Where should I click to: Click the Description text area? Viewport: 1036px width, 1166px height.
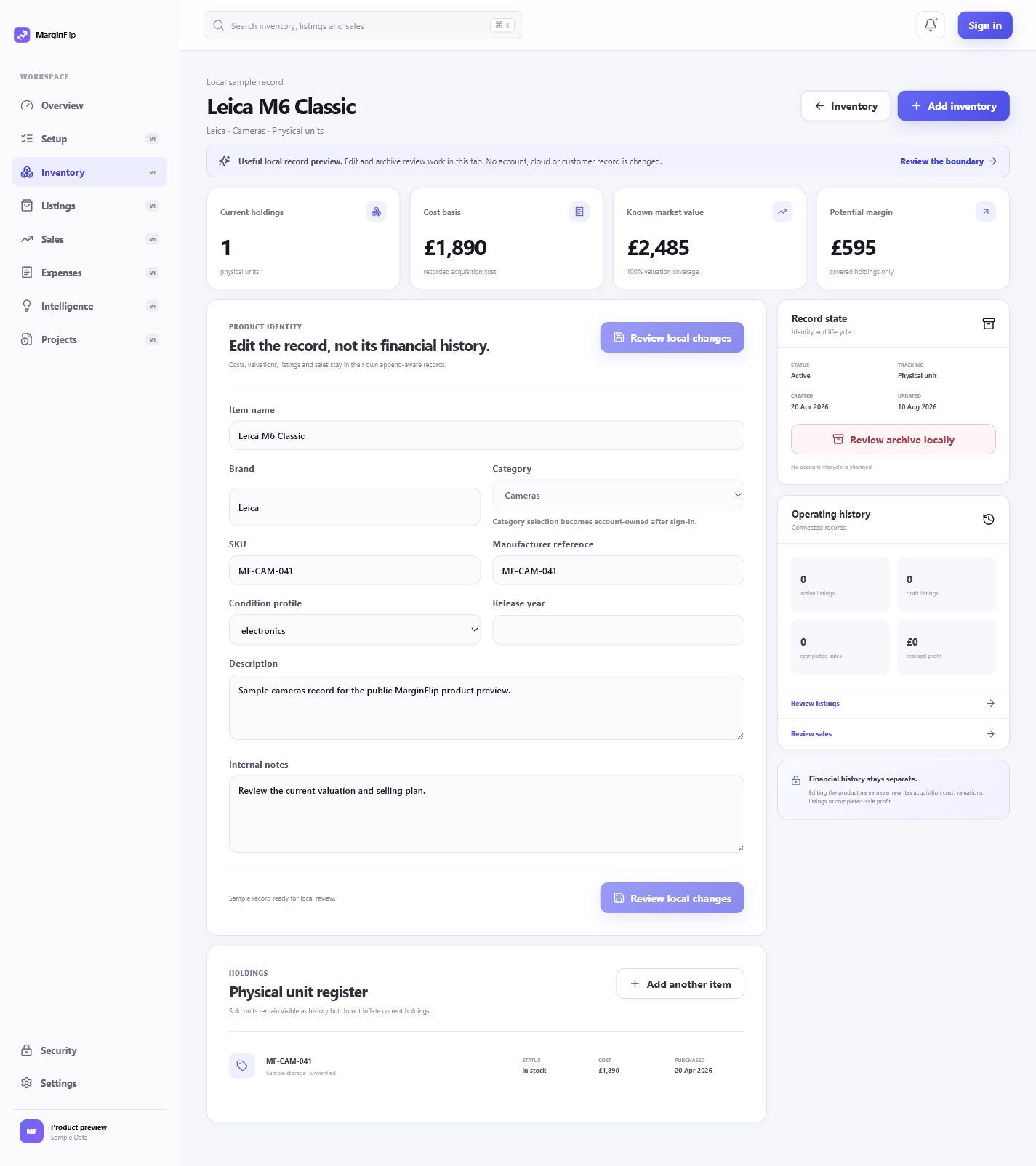(486, 707)
